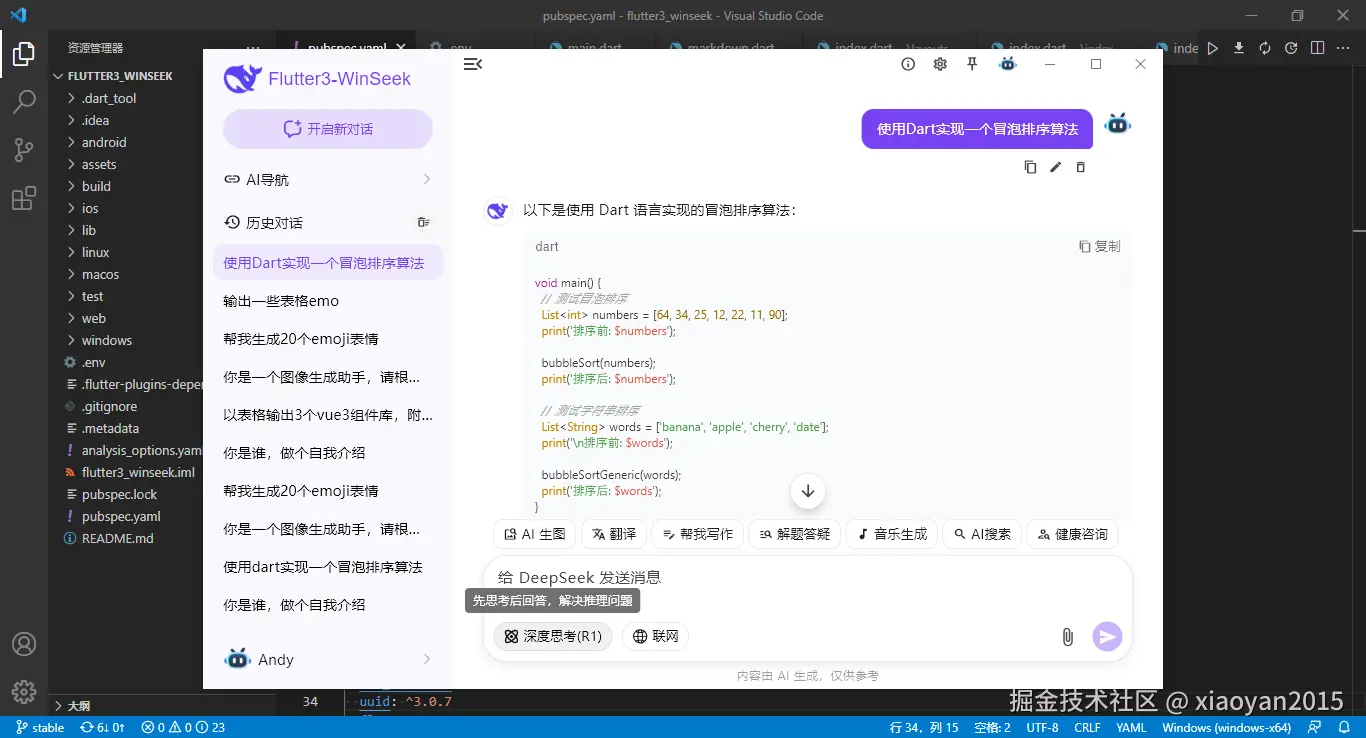Delete this chat using the trash icon
Image resolution: width=1366 pixels, height=738 pixels.
1080,167
